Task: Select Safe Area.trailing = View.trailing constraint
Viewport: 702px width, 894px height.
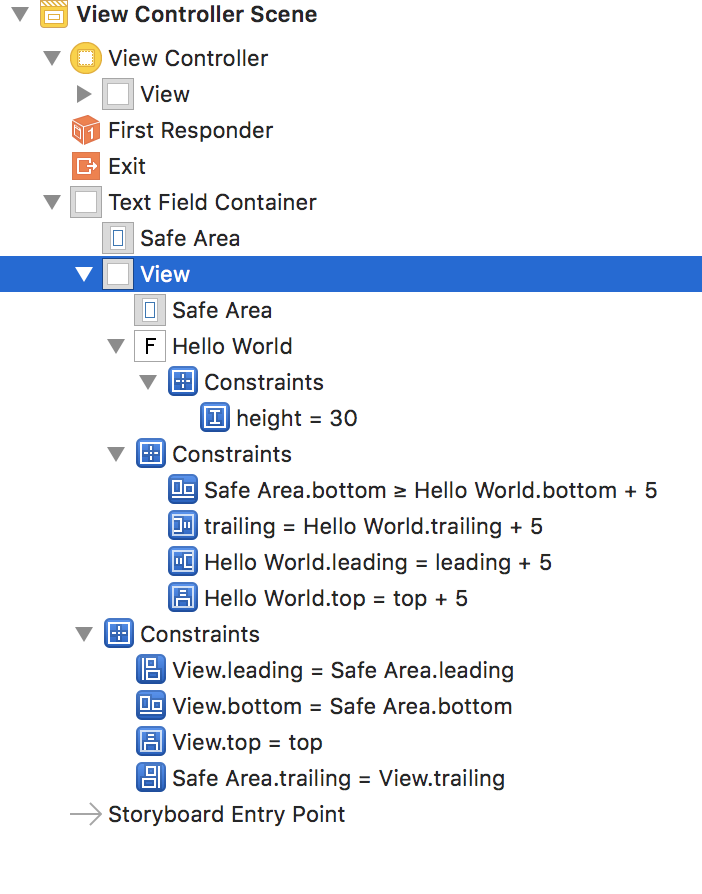Action: [338, 778]
